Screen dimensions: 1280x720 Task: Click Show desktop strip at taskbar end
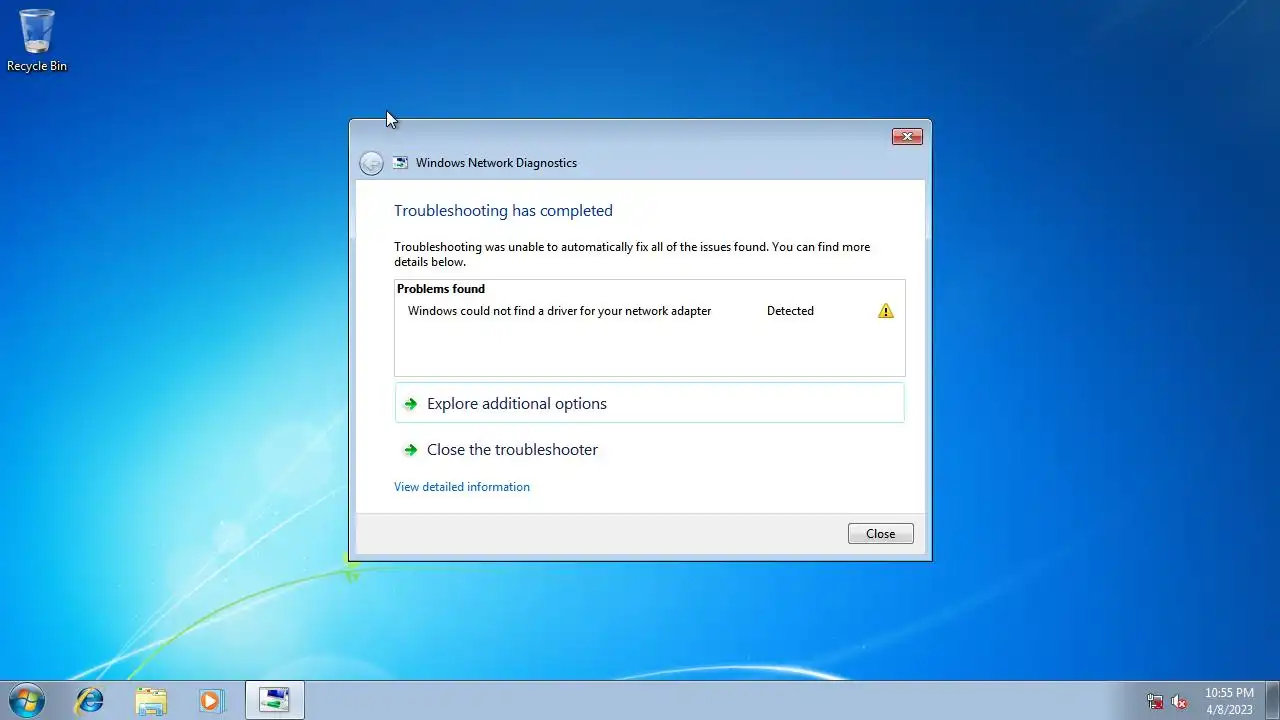1272,700
